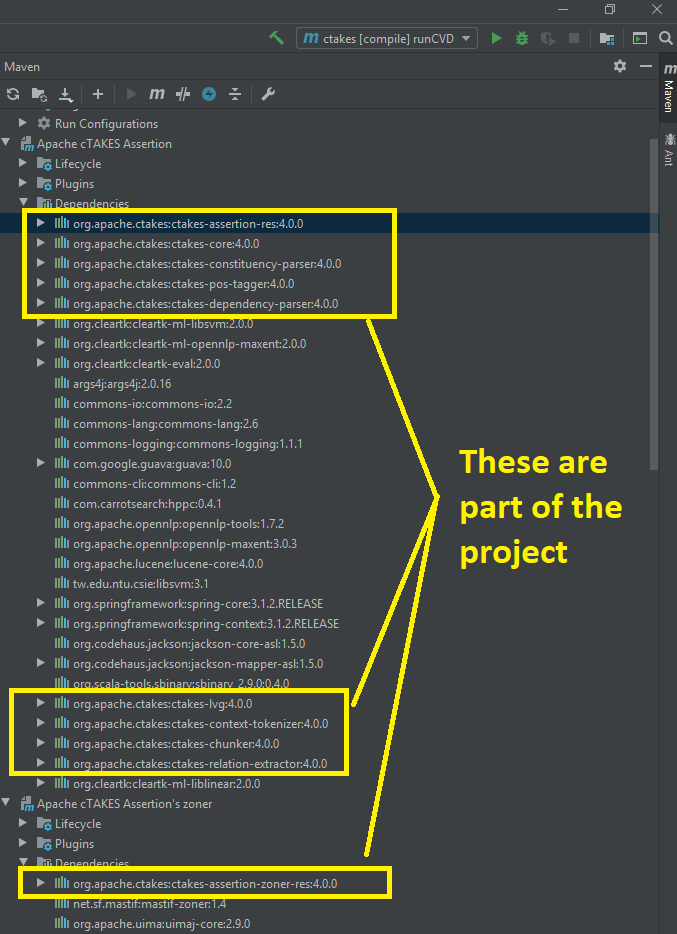Toggle Offline Mode blue circle icon
The width and height of the screenshot is (677, 934).
coord(209,94)
